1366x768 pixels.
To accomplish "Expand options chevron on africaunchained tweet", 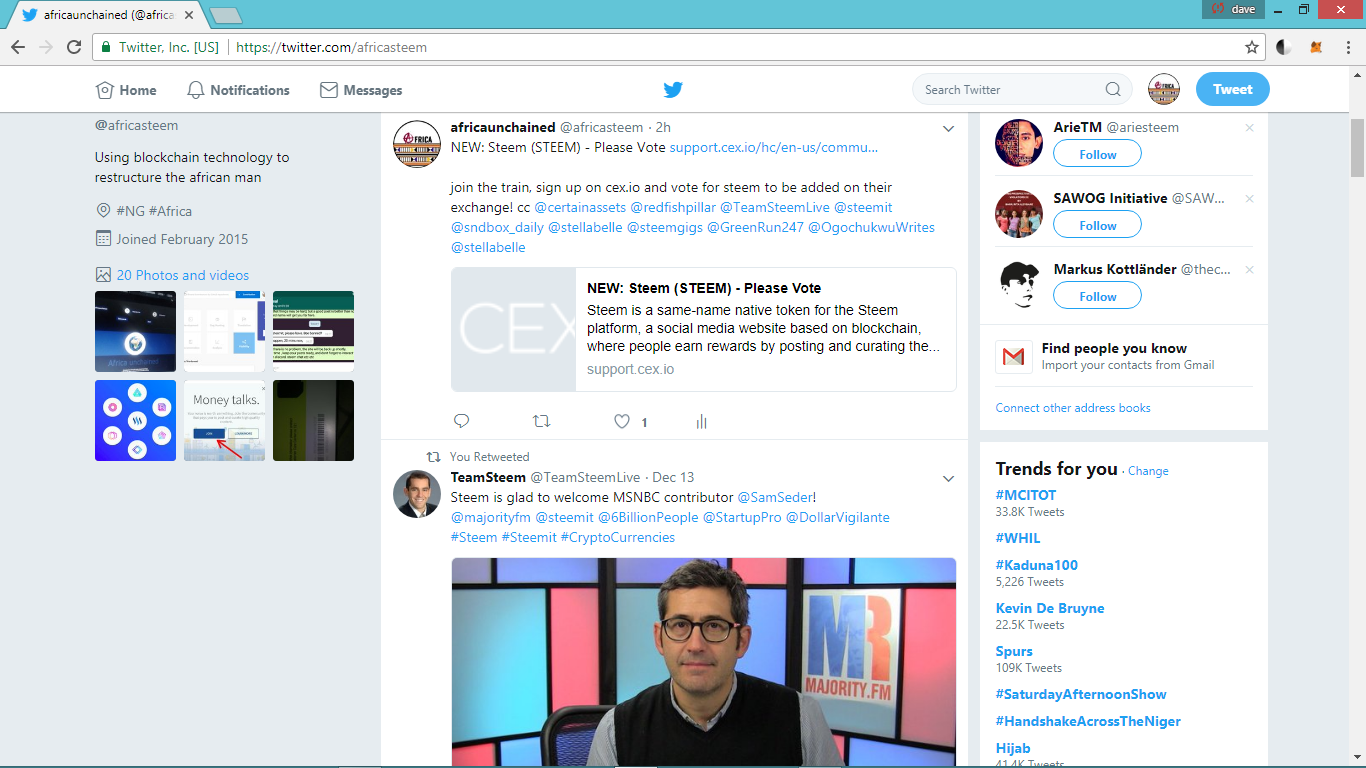I will tap(948, 128).
